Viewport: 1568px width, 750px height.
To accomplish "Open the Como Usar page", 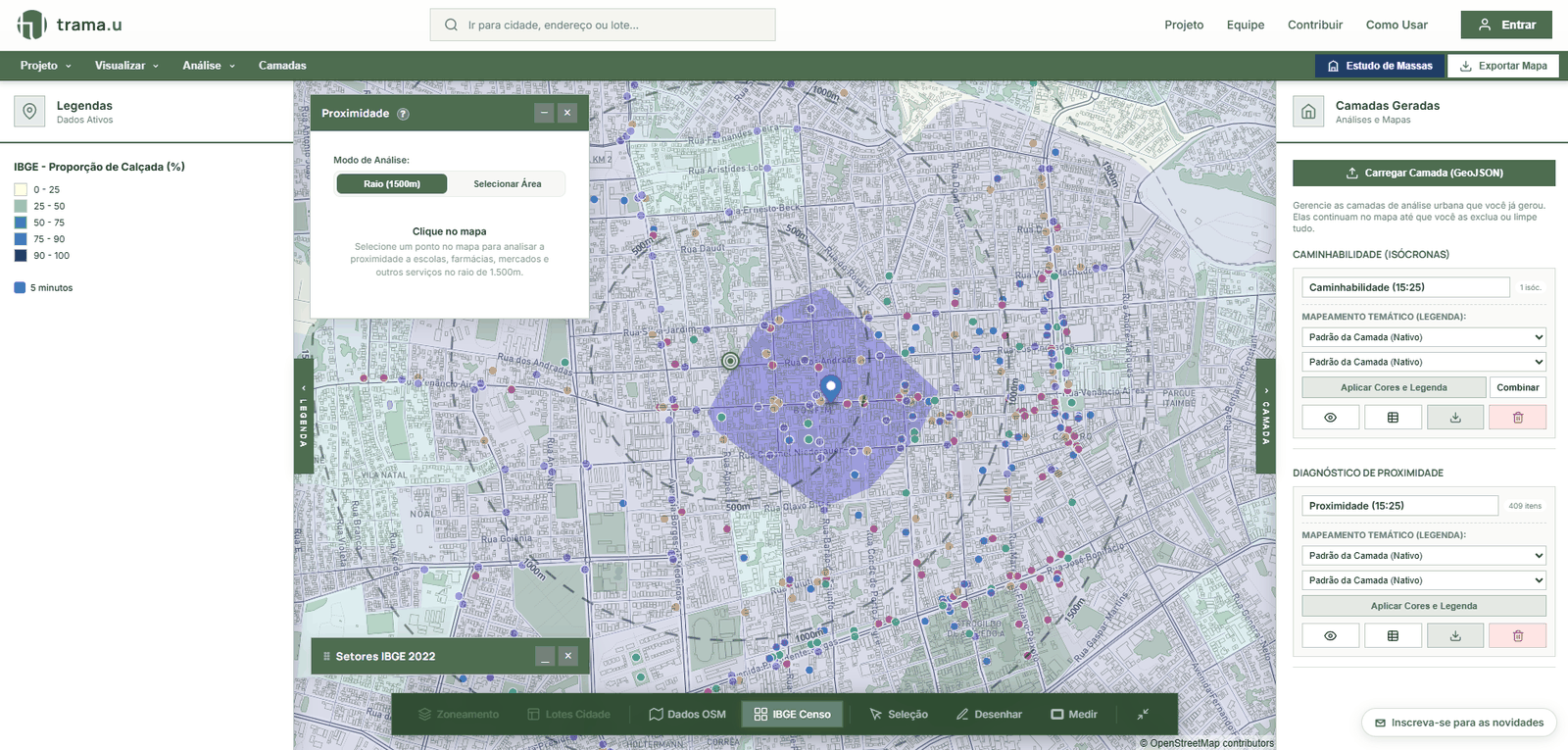I will tap(1396, 25).
